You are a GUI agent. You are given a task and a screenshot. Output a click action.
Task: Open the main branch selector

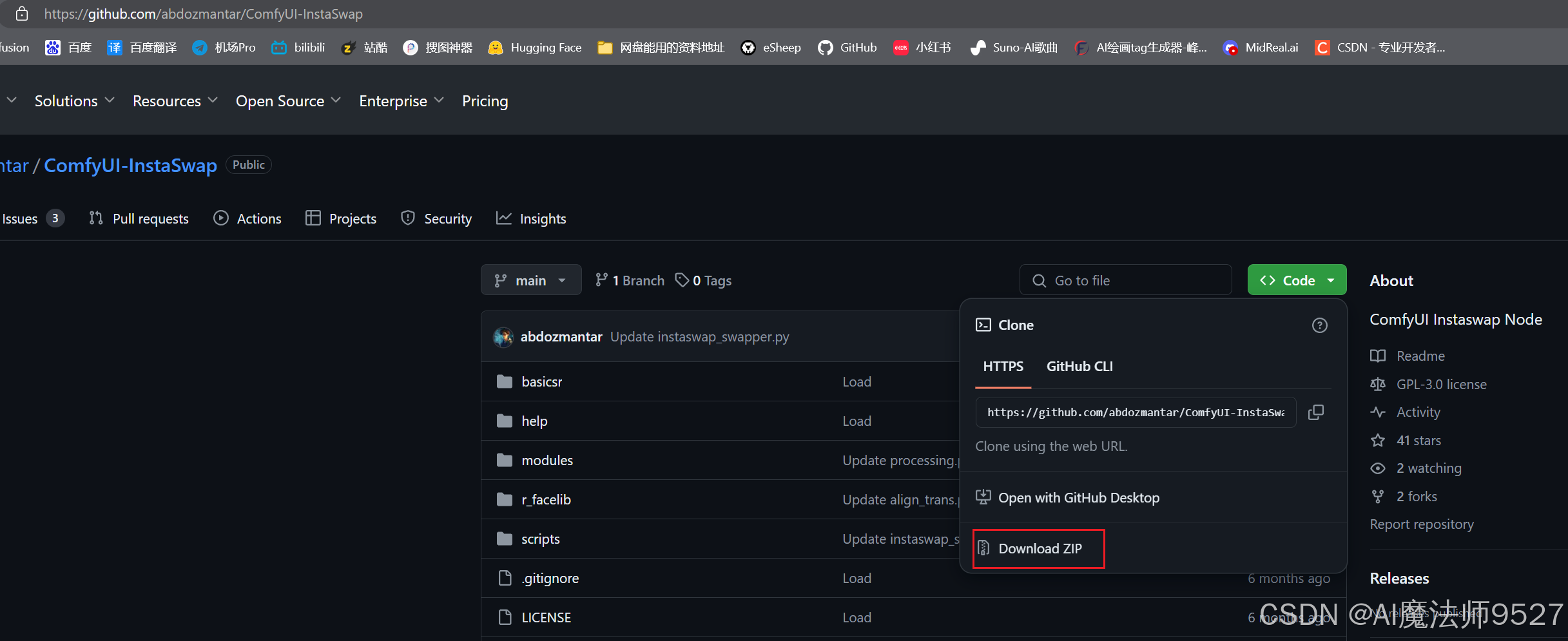(x=531, y=280)
